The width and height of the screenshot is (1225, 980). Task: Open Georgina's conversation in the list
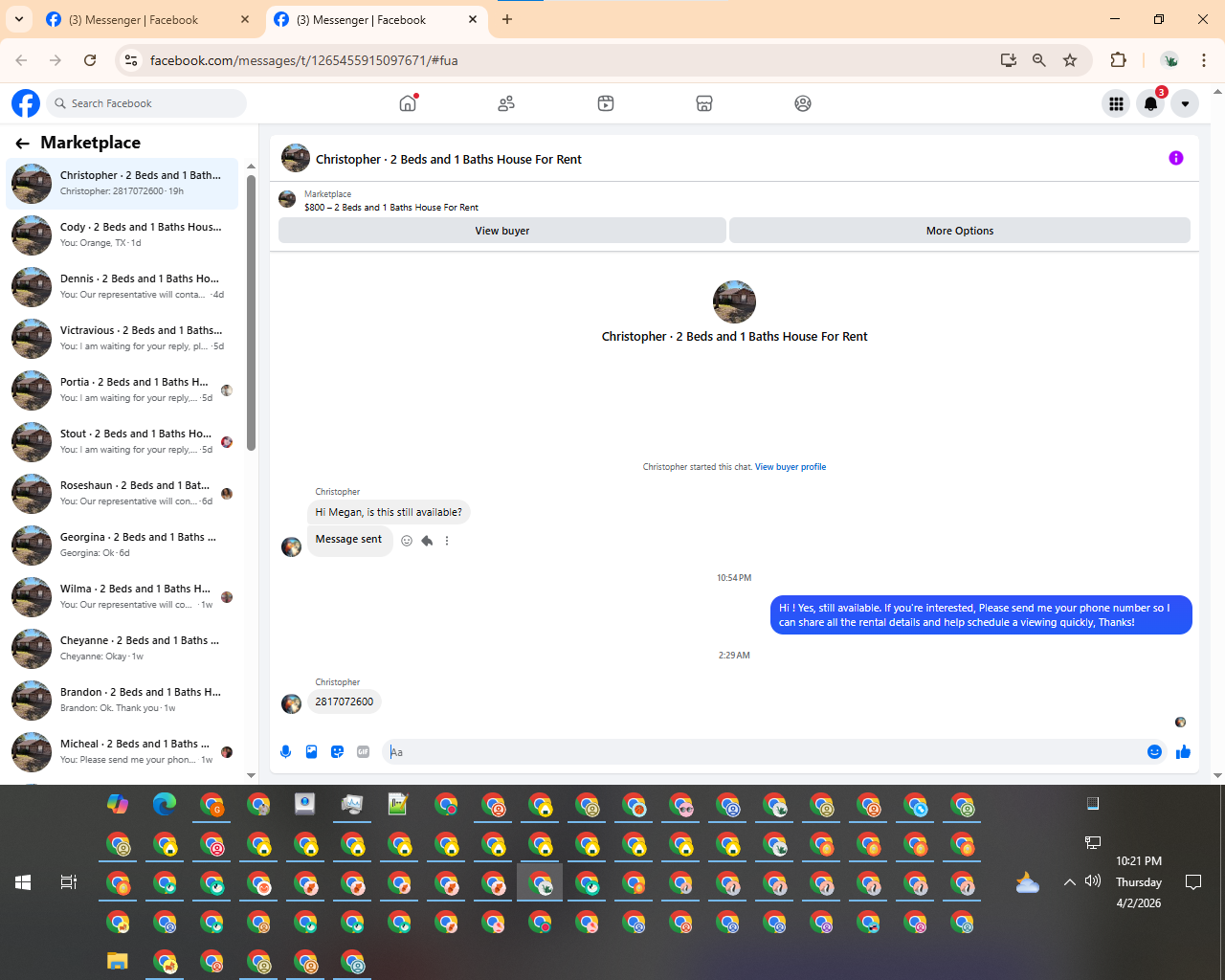[122, 546]
